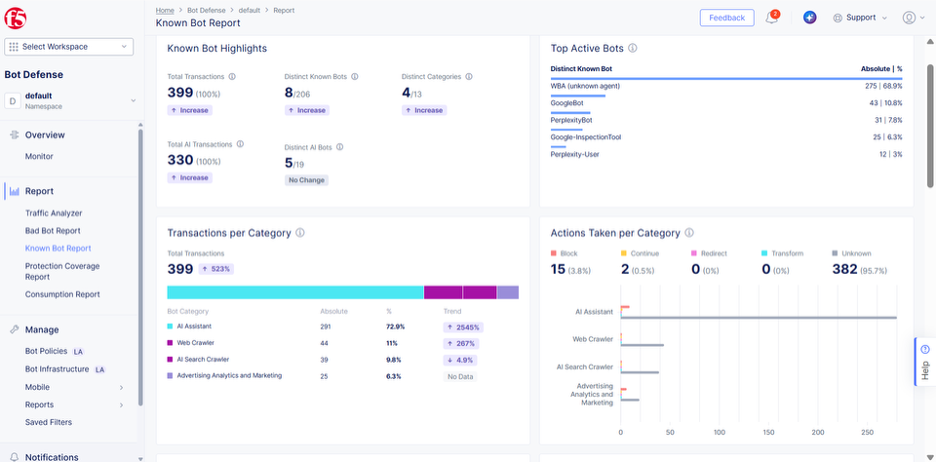The width and height of the screenshot is (936, 462).
Task: Click the PerplexityBot row
Action: click(726, 120)
